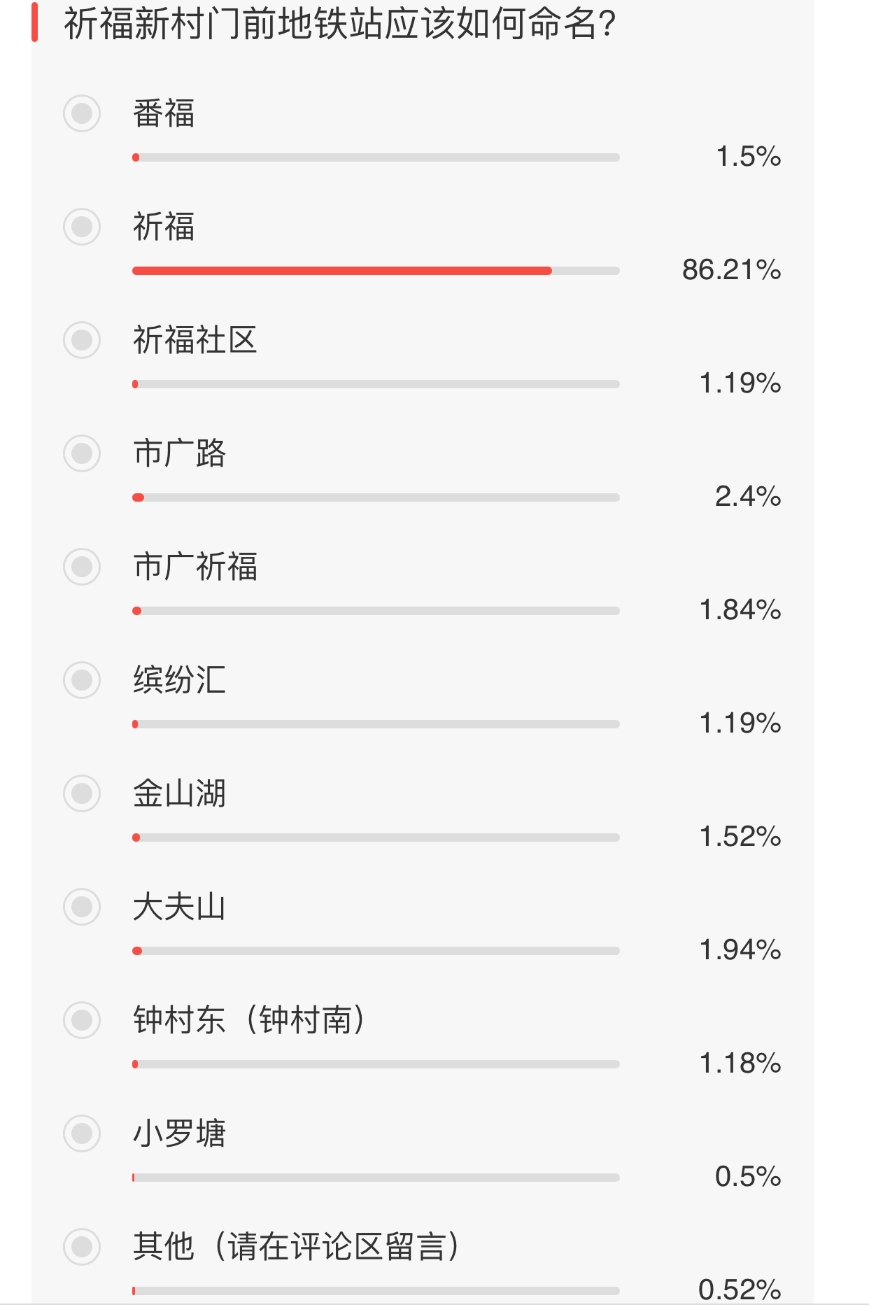Click the 市广路 2.4% progress bar
This screenshot has height=1307, width=869.
pyautogui.click(x=375, y=497)
